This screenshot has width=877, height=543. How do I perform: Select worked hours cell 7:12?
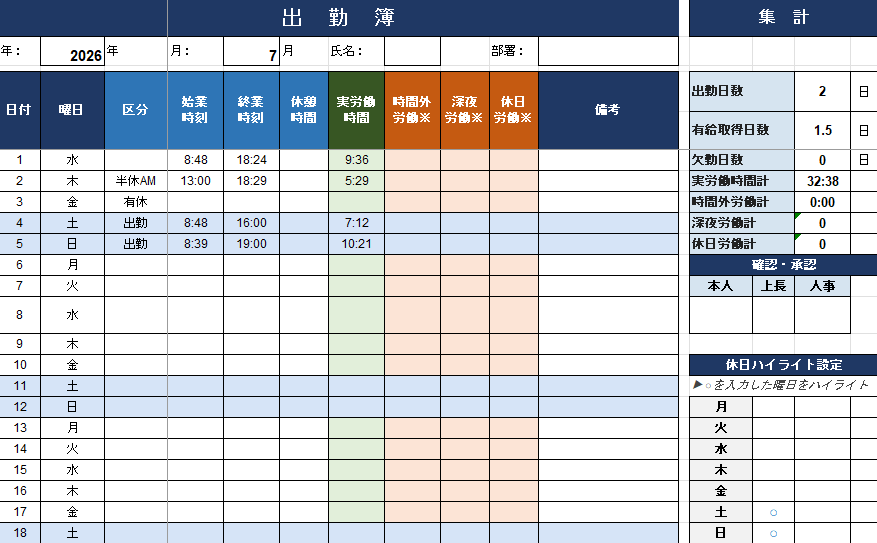click(x=356, y=223)
